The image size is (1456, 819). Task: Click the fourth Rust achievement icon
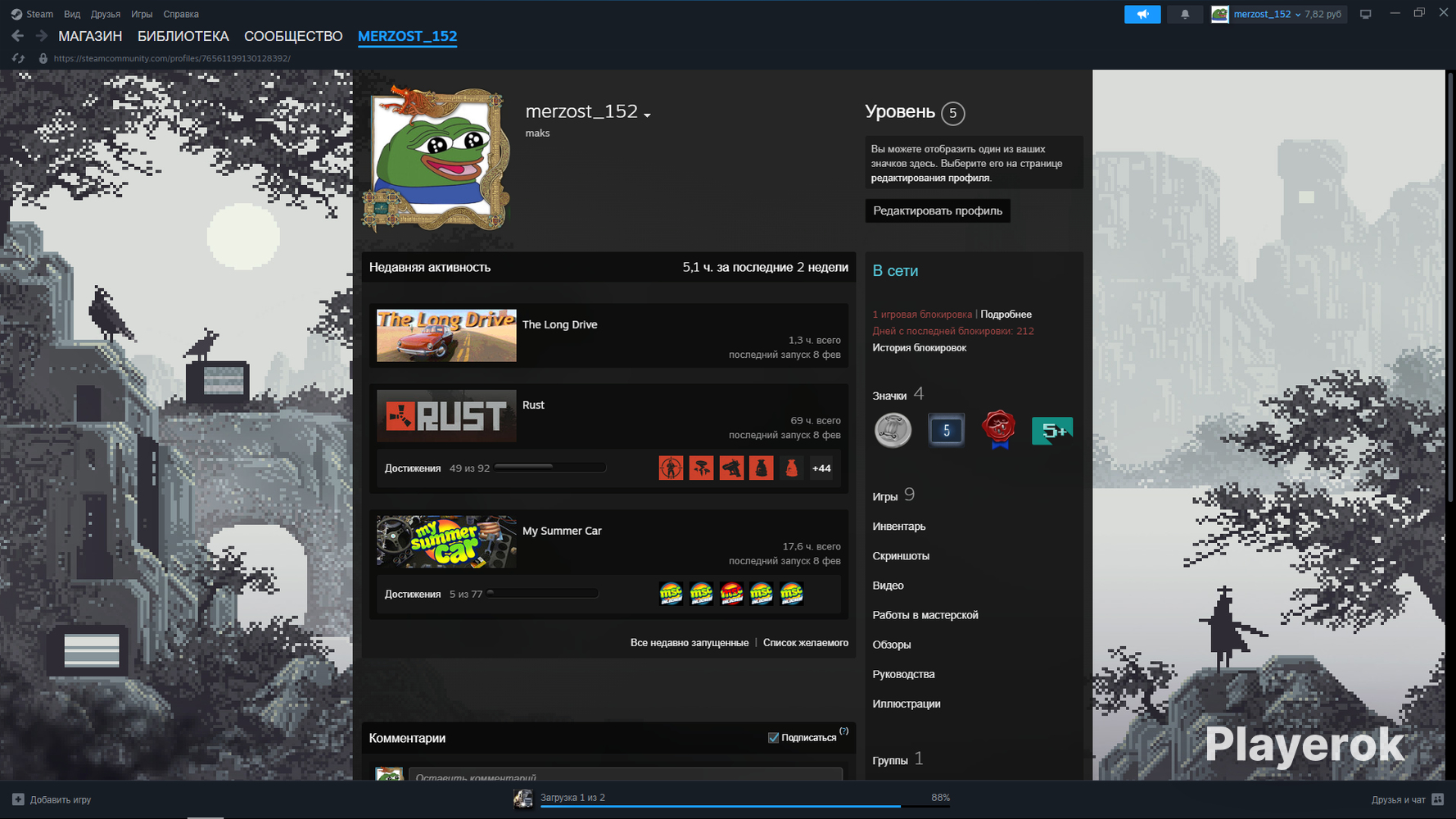pos(761,468)
